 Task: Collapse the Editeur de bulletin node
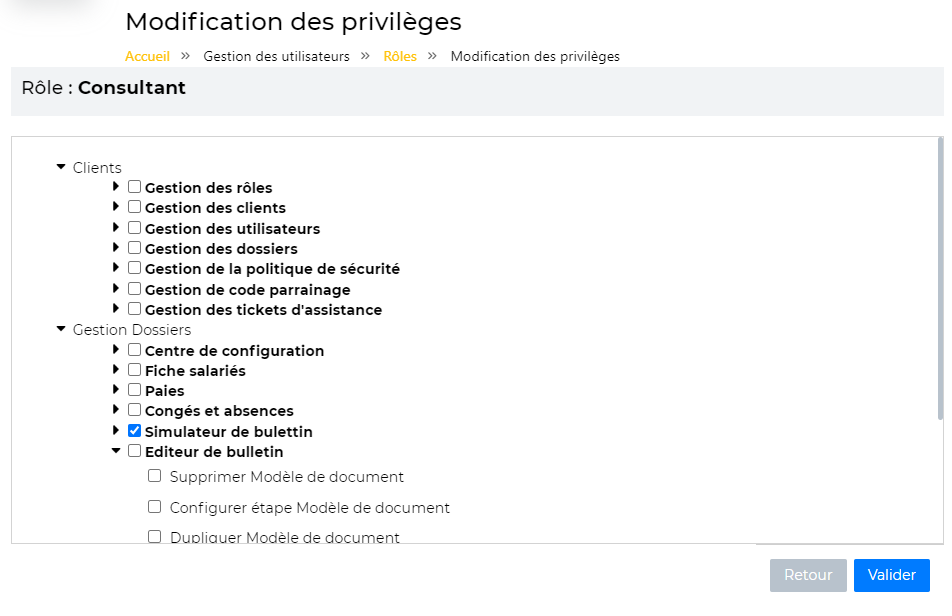pos(116,451)
